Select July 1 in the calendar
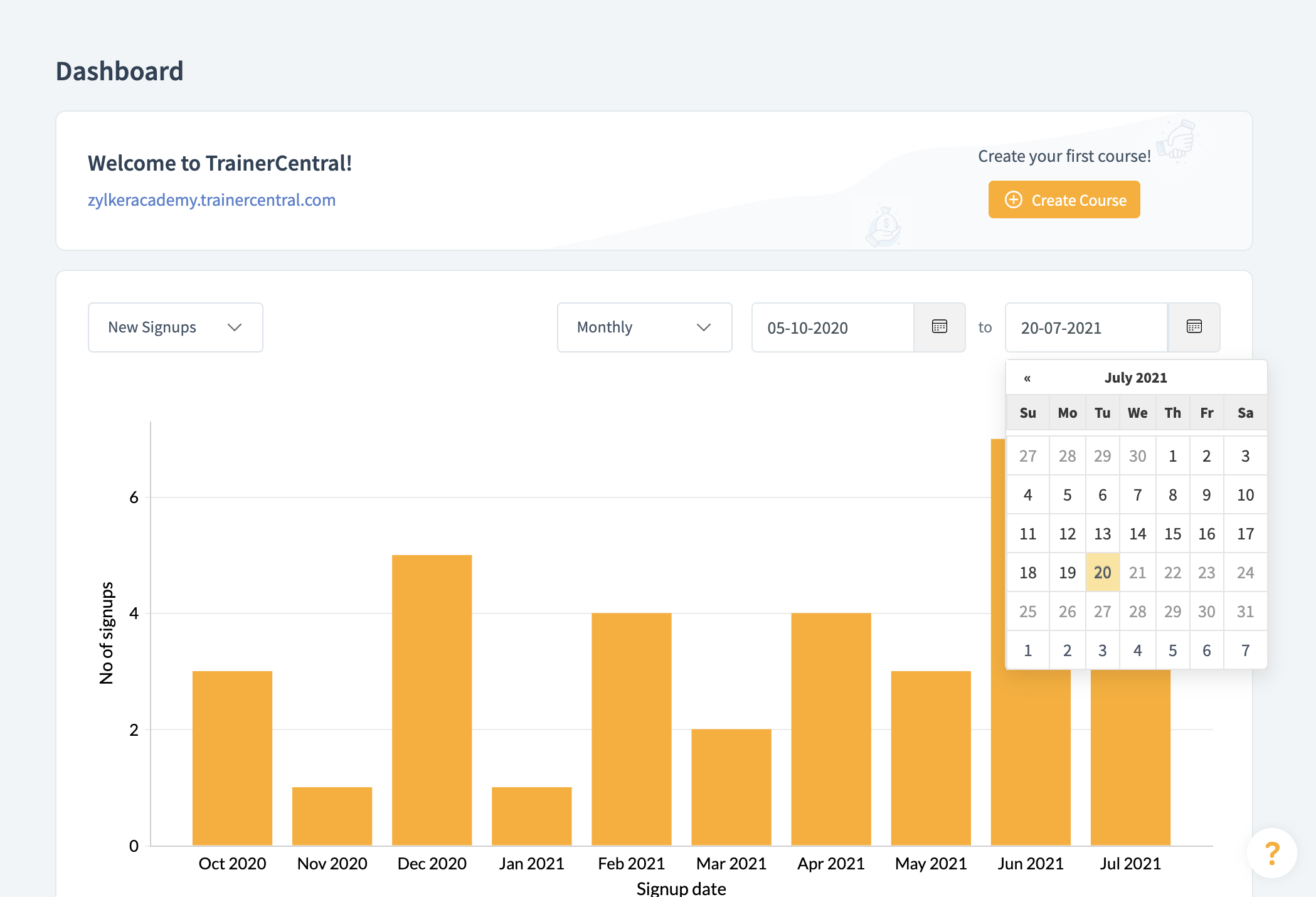The height and width of the screenshot is (897, 1316). click(1172, 456)
